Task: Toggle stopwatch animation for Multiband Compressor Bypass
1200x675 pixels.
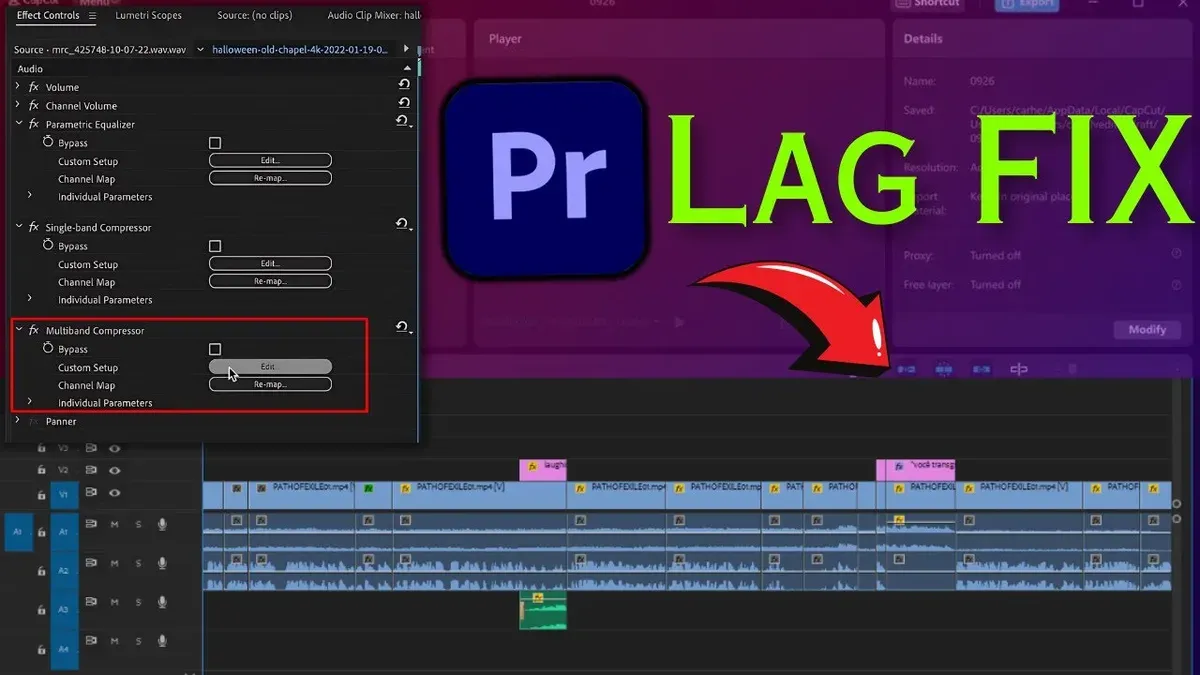Action: 48,348
